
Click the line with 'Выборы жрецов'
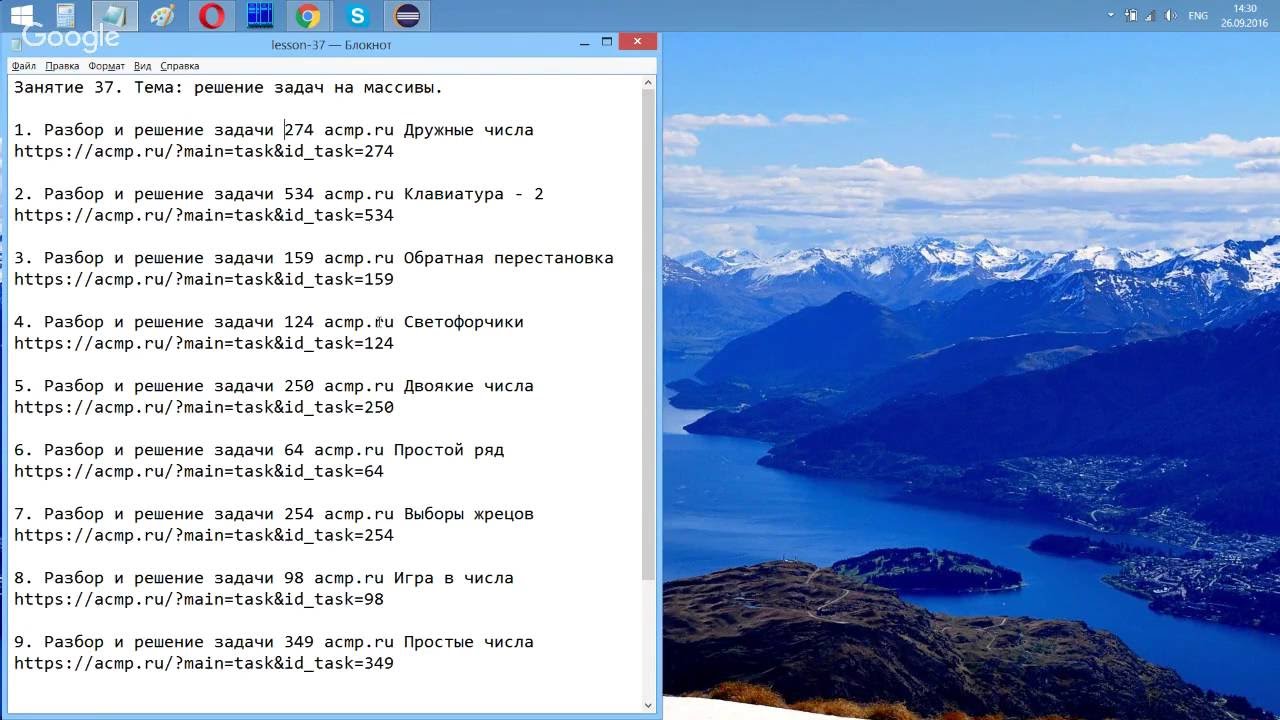(x=273, y=514)
